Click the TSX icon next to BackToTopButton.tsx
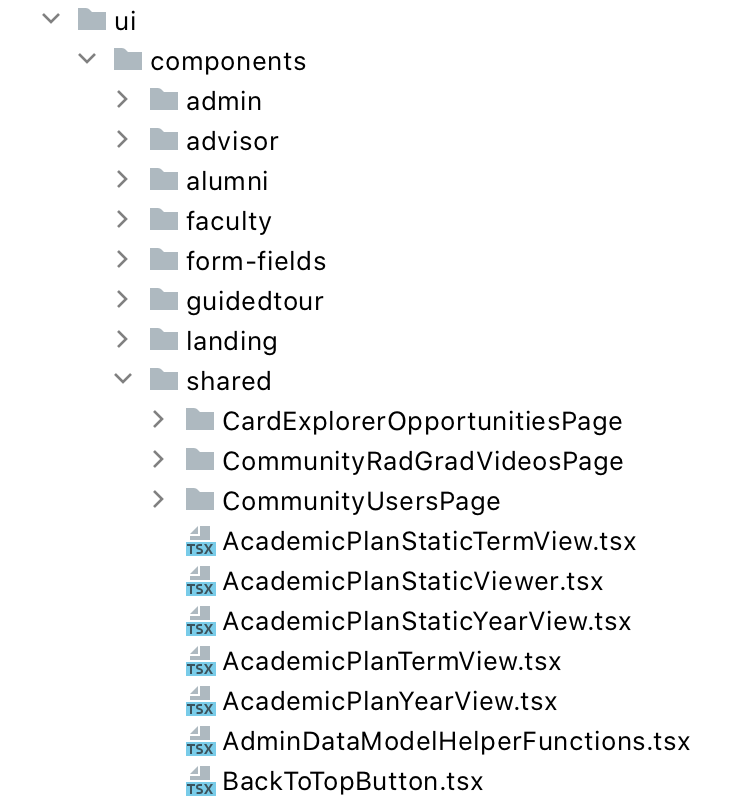The width and height of the screenshot is (756, 804). point(201,781)
